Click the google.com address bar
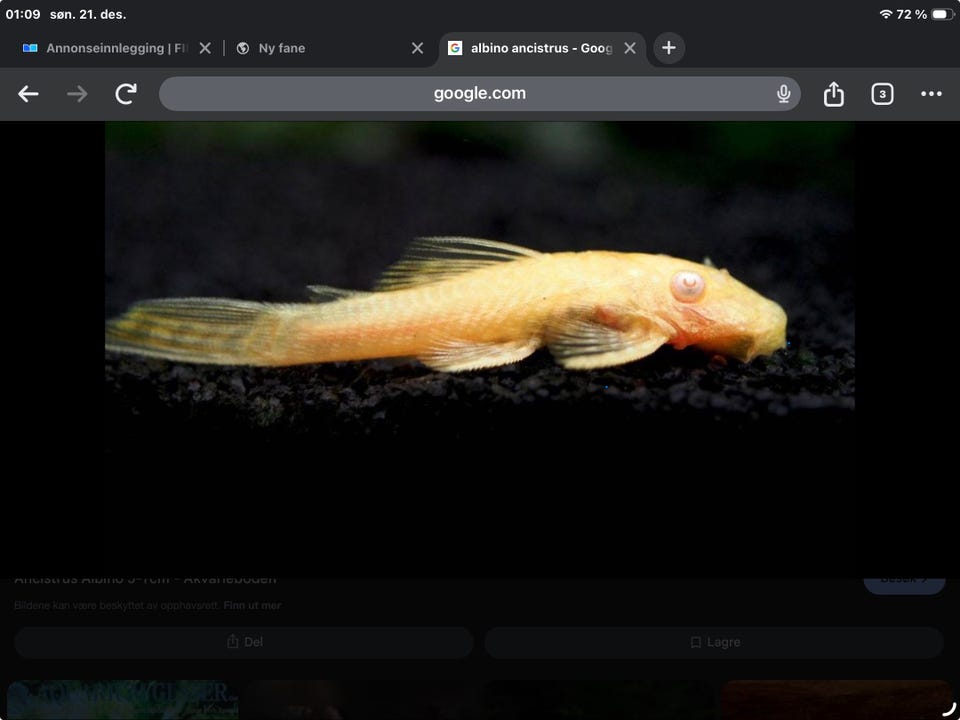Viewport: 960px width, 720px height. point(478,94)
